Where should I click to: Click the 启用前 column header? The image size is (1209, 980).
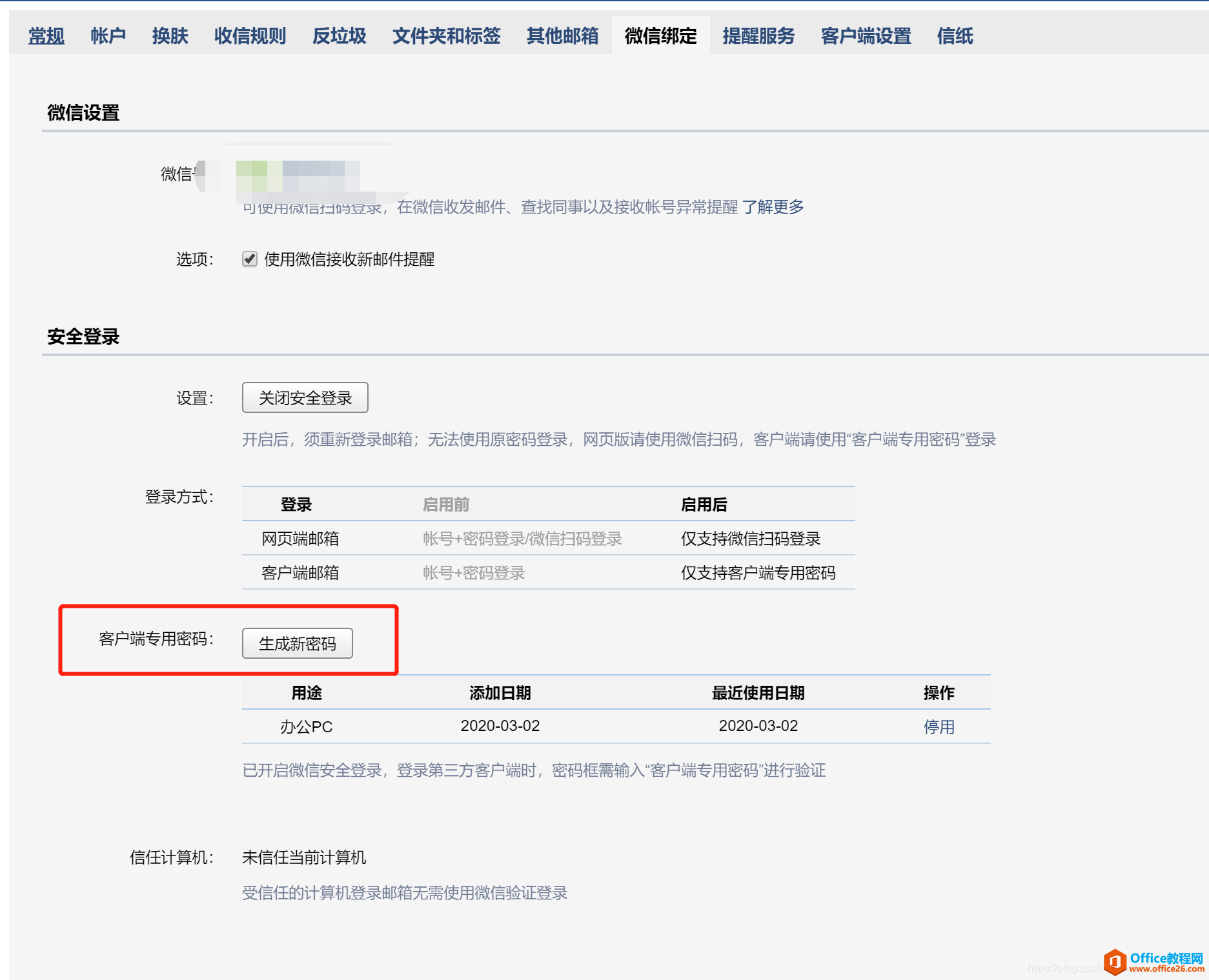click(x=446, y=505)
